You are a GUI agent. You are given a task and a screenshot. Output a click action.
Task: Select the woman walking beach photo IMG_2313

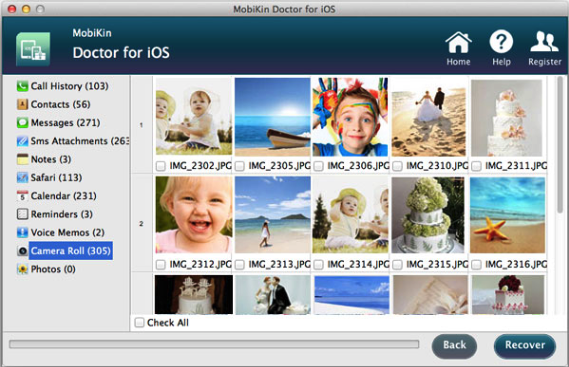click(x=273, y=215)
